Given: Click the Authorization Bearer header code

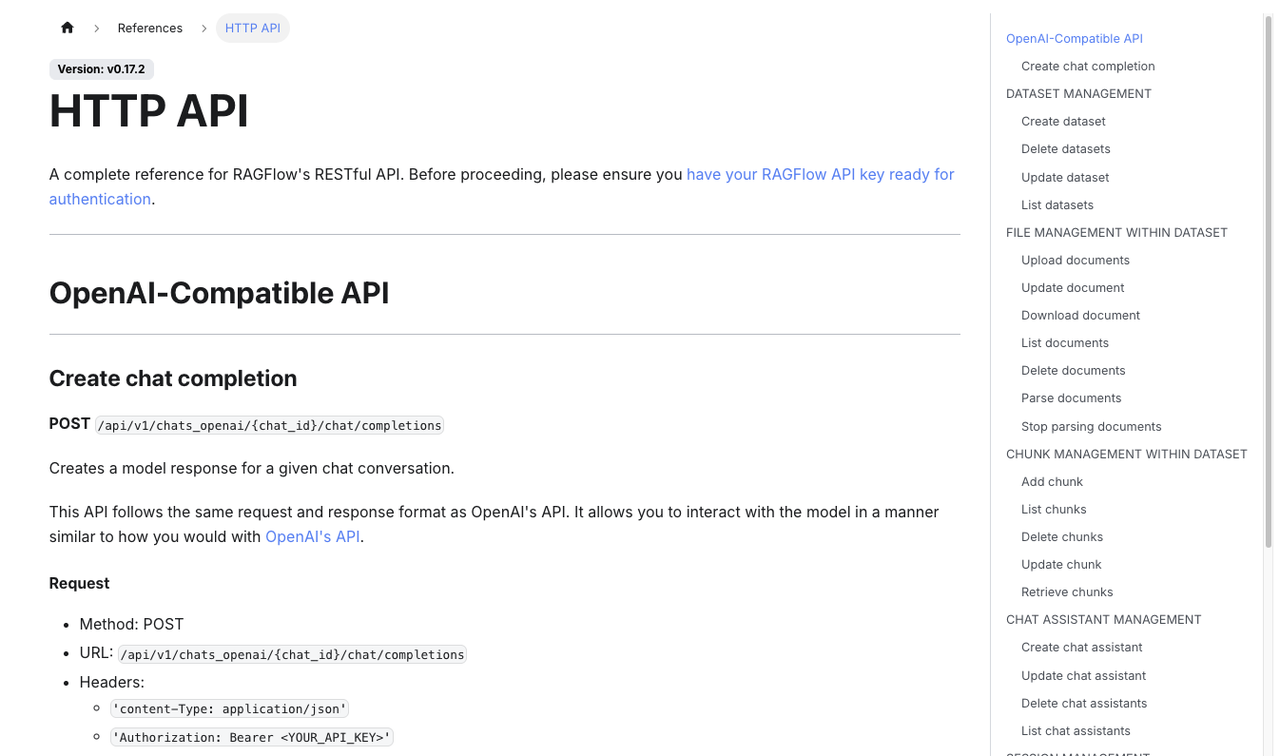Looking at the screenshot, I should point(251,737).
